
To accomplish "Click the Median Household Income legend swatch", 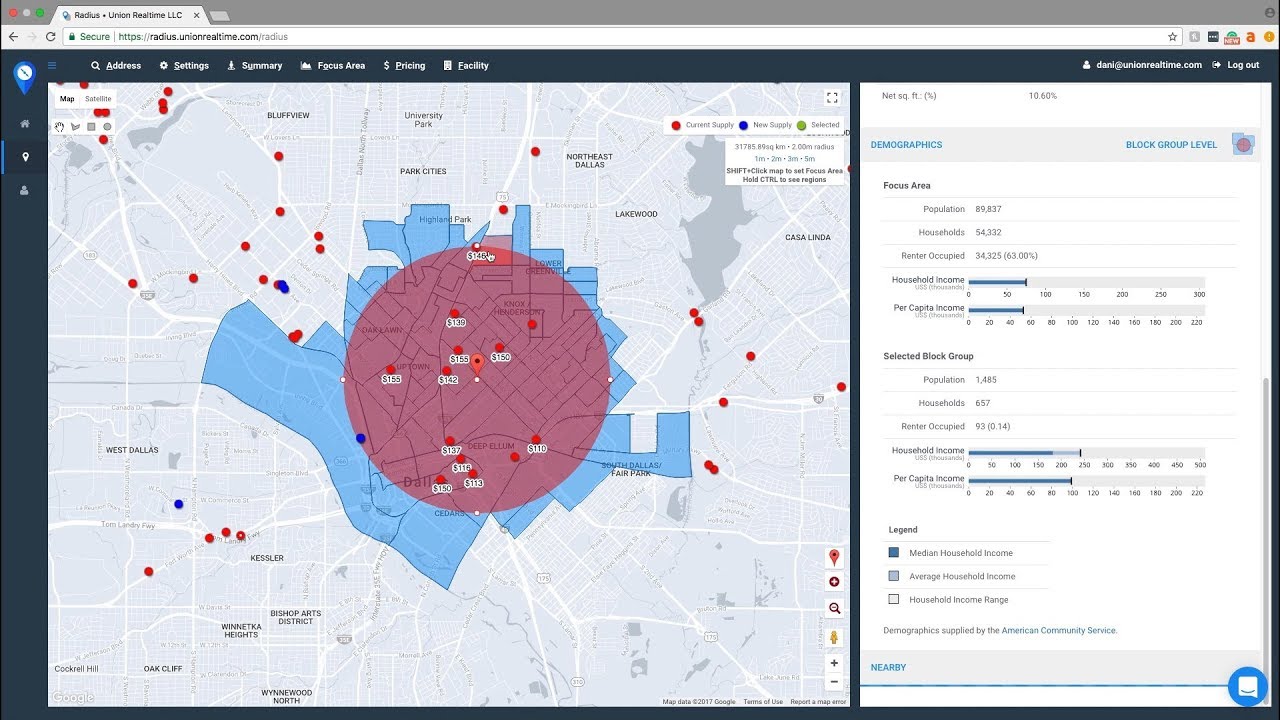I will [x=894, y=553].
